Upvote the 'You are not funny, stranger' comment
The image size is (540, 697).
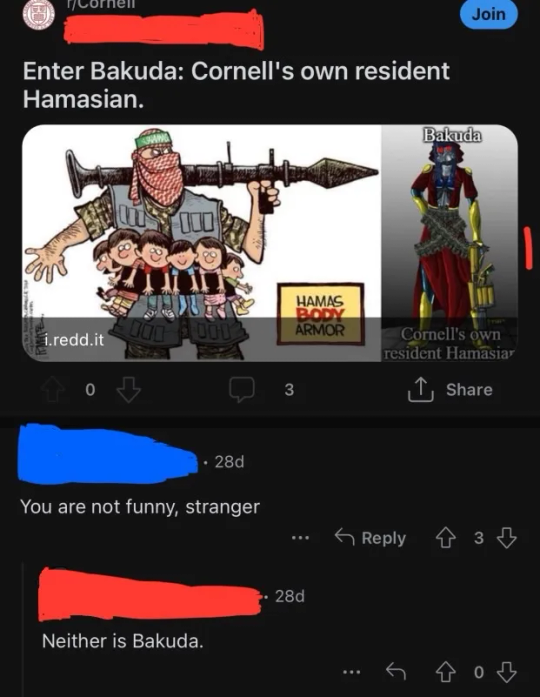coord(445,538)
